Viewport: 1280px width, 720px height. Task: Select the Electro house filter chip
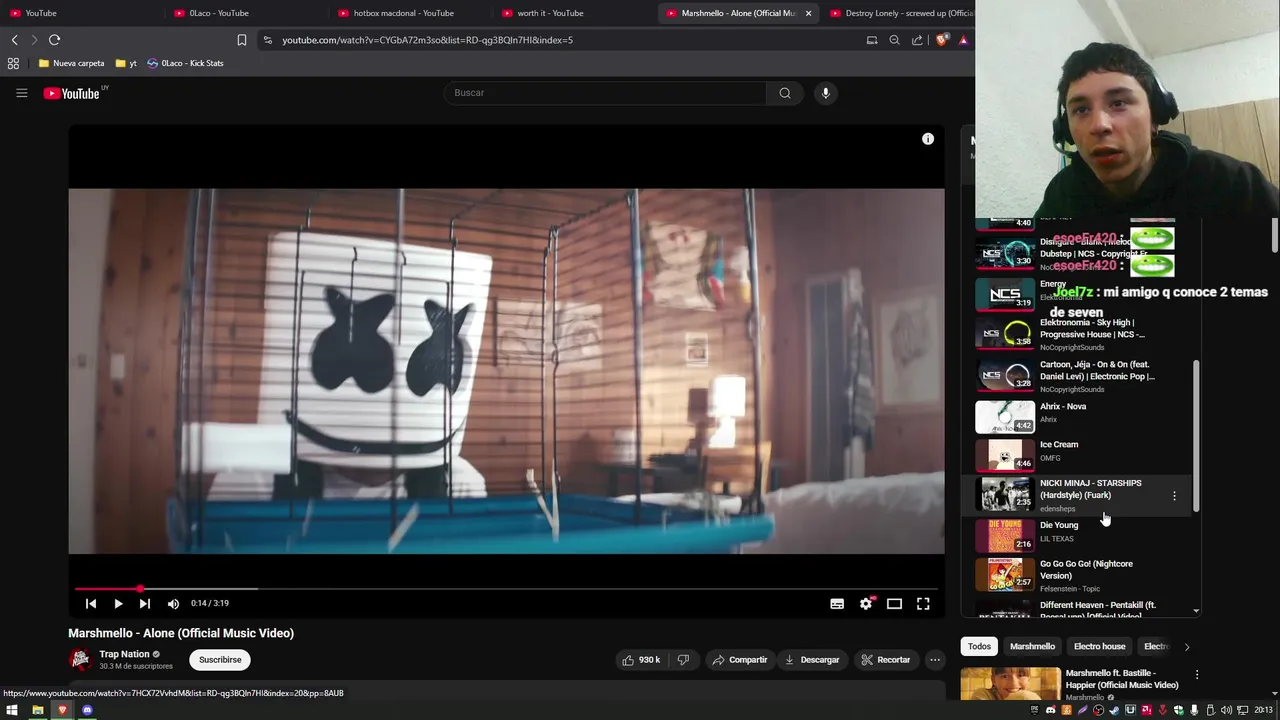tap(1099, 647)
